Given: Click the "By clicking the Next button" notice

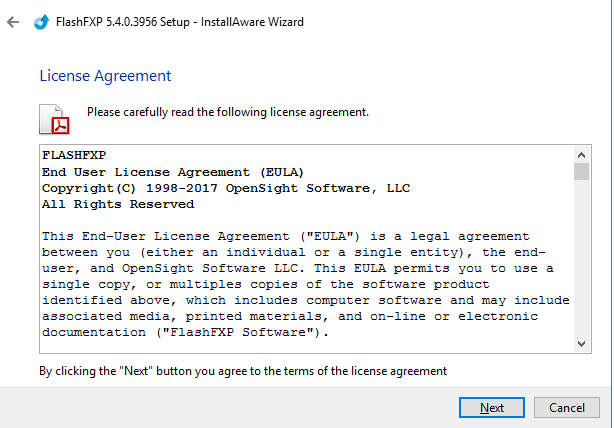Looking at the screenshot, I should [243, 371].
